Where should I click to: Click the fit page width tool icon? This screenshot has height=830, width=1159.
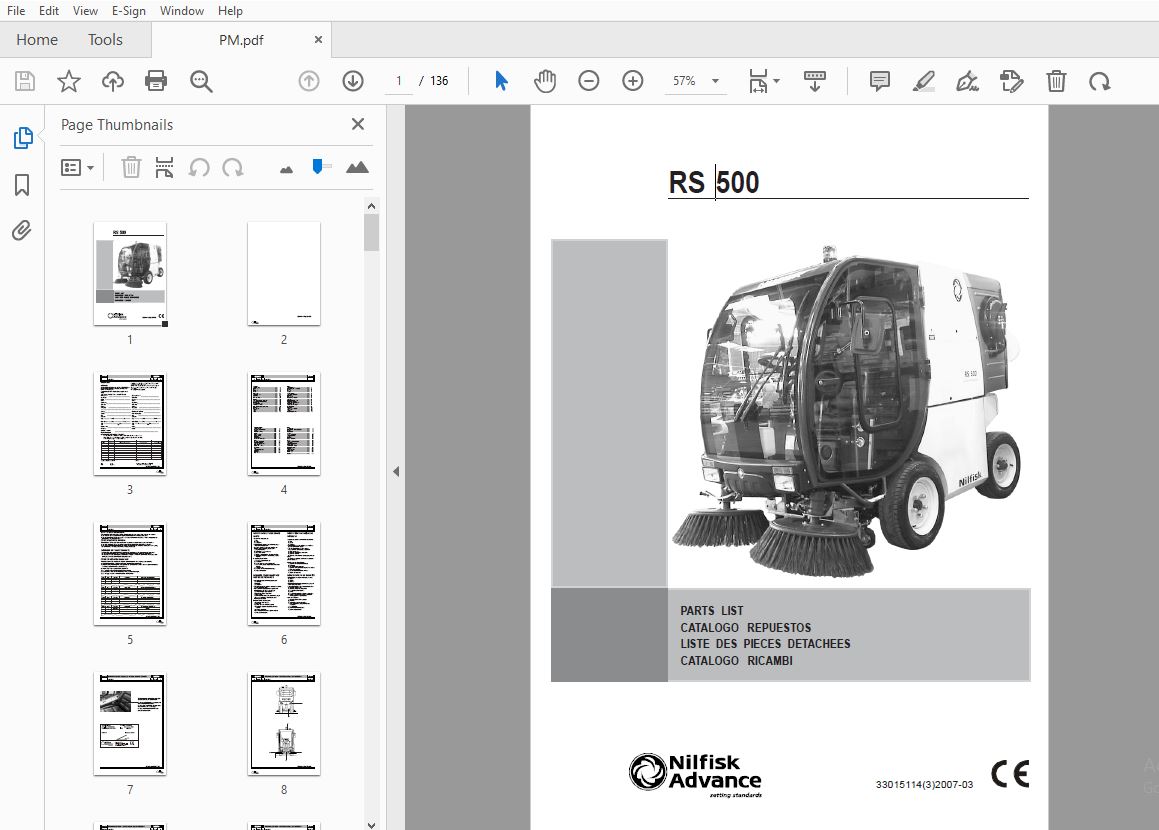click(x=758, y=81)
